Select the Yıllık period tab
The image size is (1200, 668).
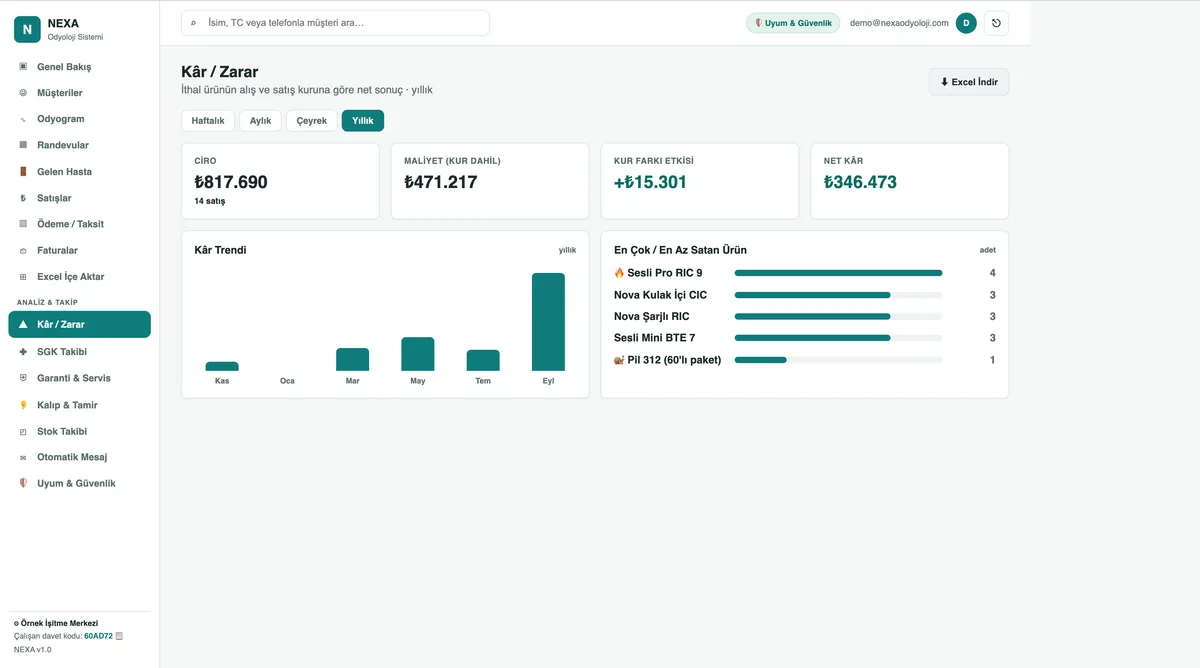[x=363, y=121]
